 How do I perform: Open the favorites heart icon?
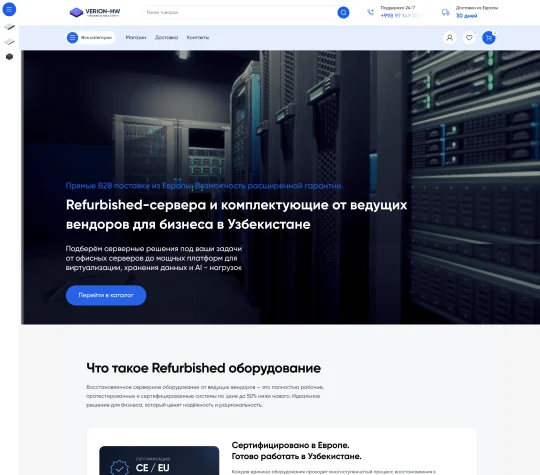469,38
